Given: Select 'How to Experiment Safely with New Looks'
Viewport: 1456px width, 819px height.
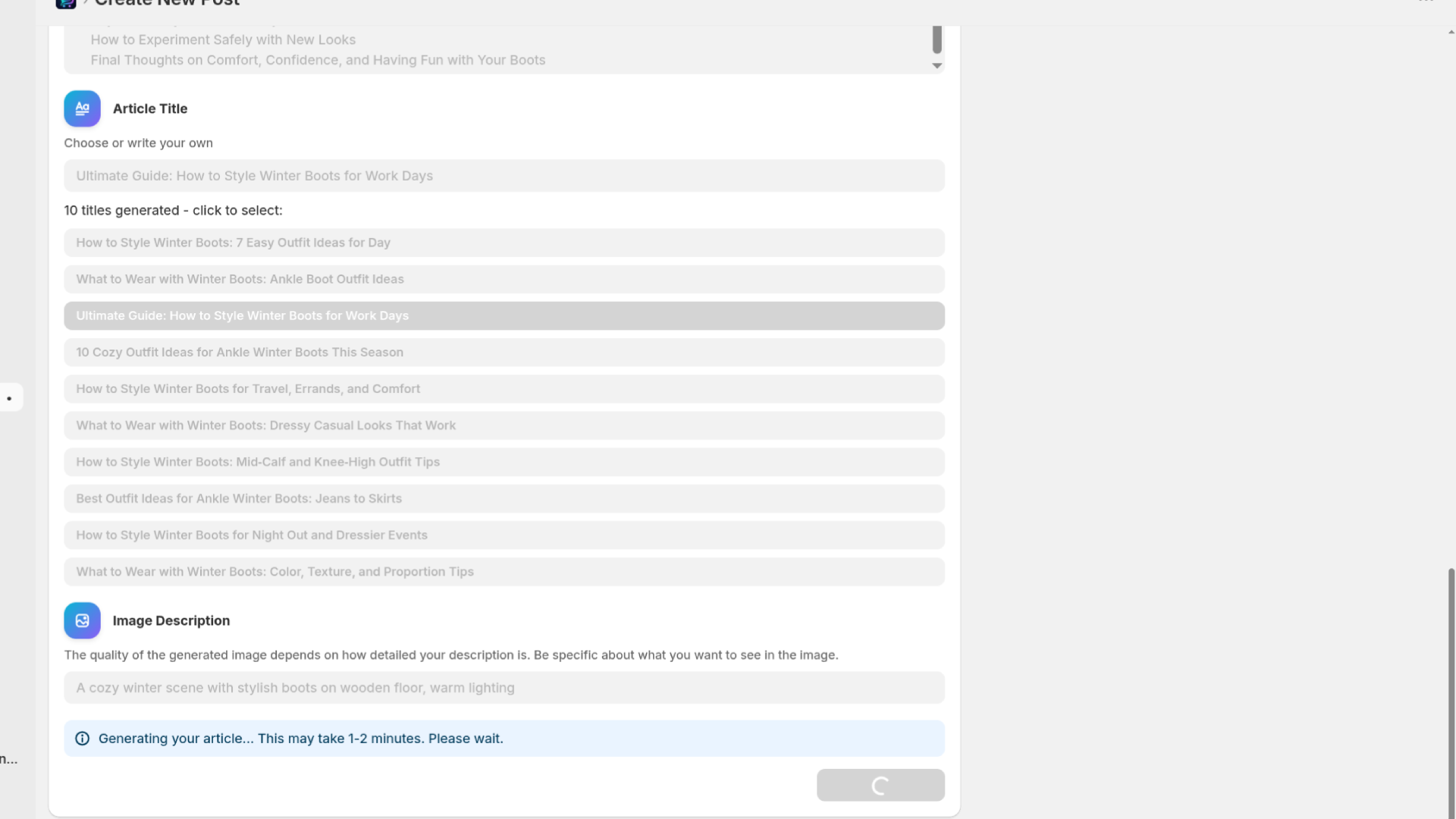Looking at the screenshot, I should point(223,39).
